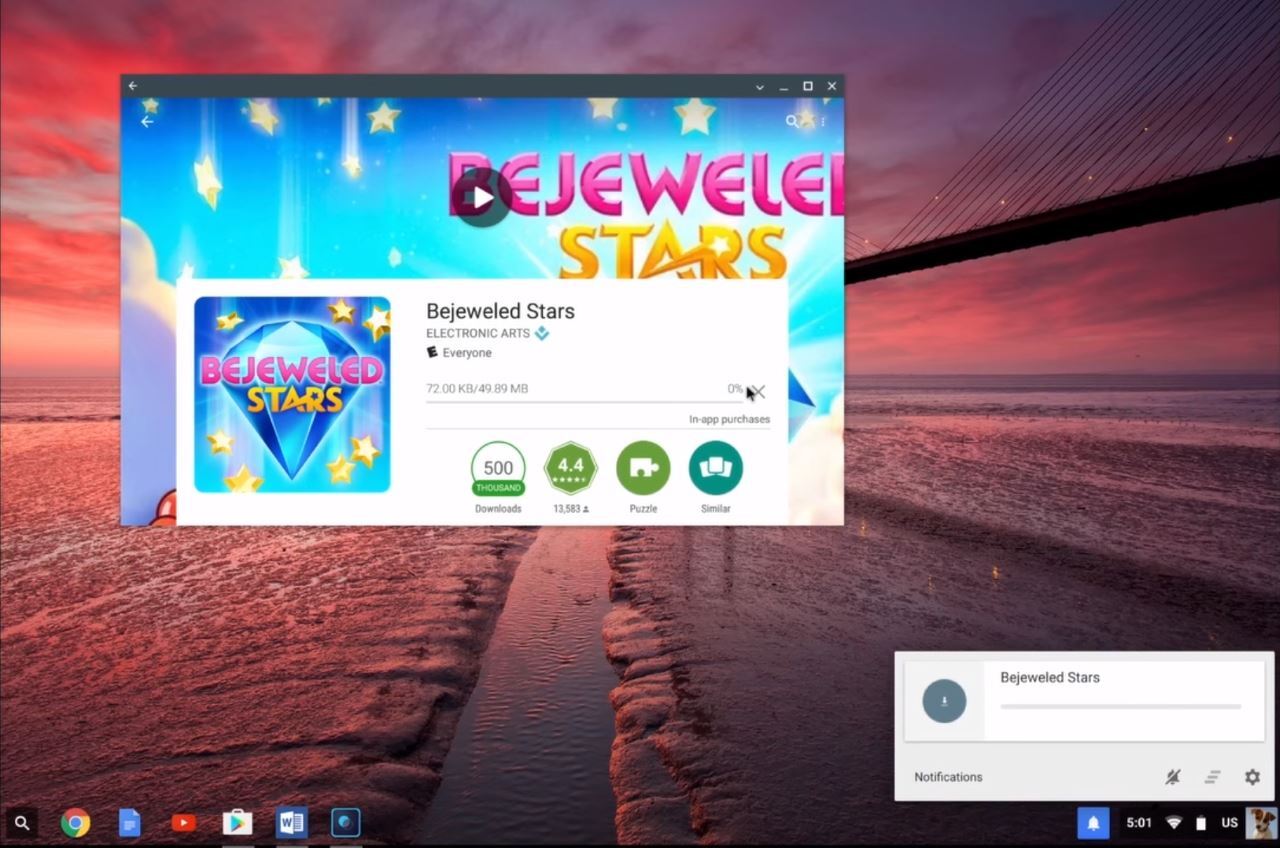Click the 72.00 KB/49.89 MB size text

point(477,389)
